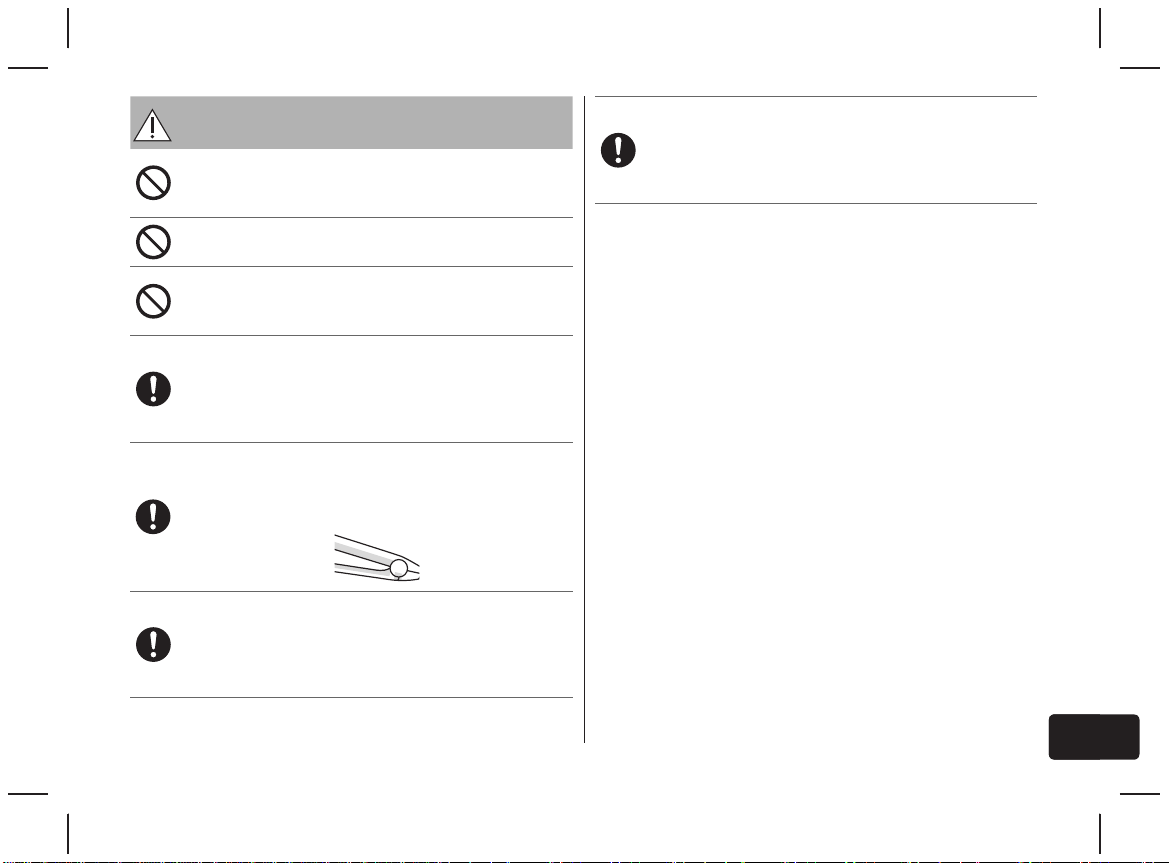Click the empty space below the right column rule
This screenshot has width=1169, height=863.
tap(816, 470)
